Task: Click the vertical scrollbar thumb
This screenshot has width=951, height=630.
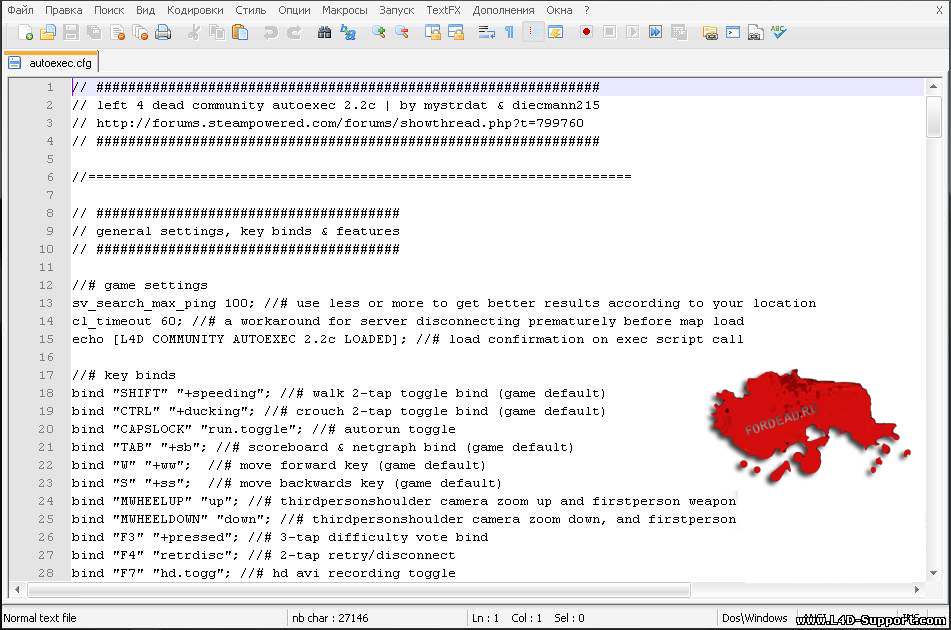Action: 933,116
